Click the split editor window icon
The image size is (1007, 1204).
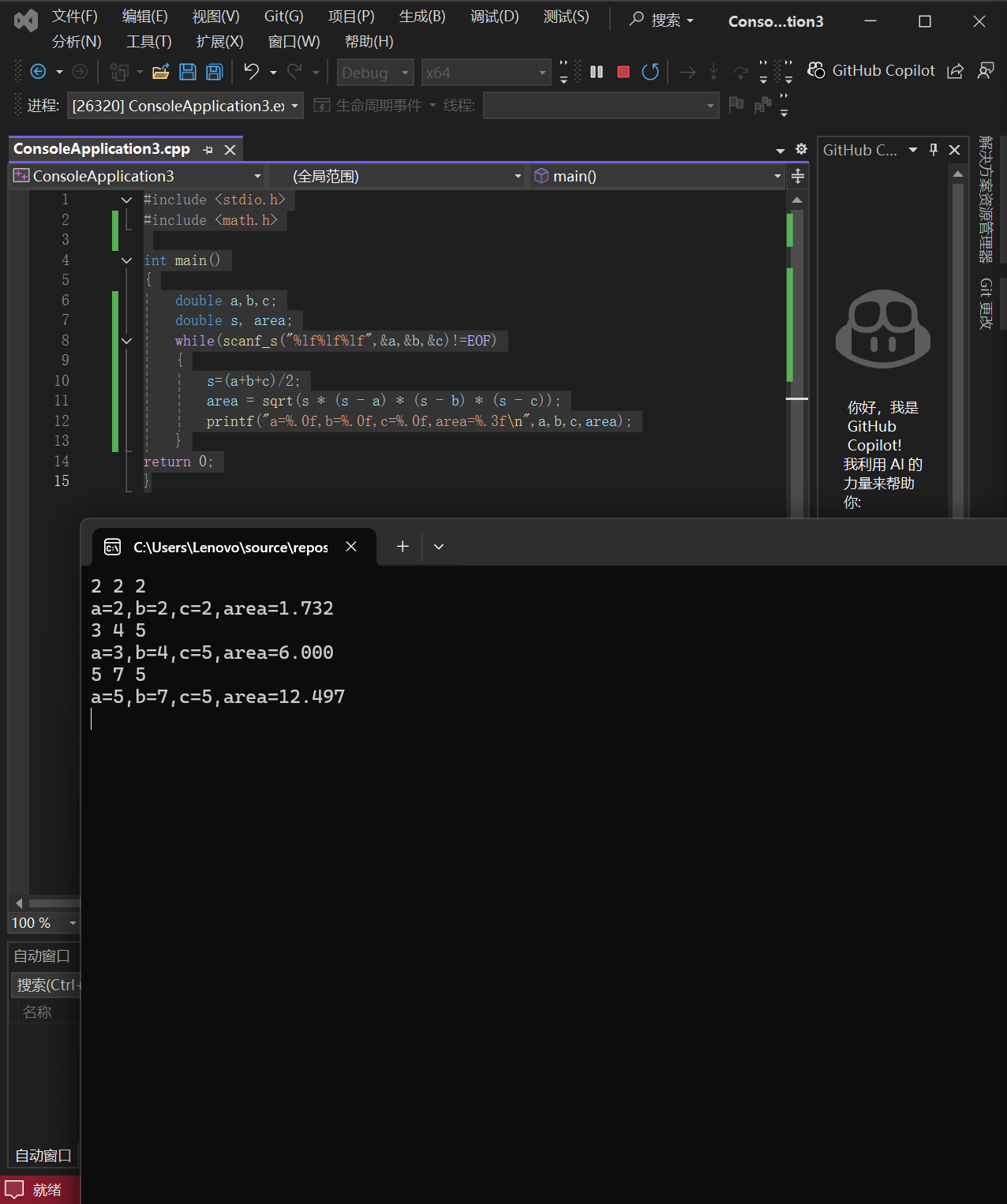tap(798, 176)
